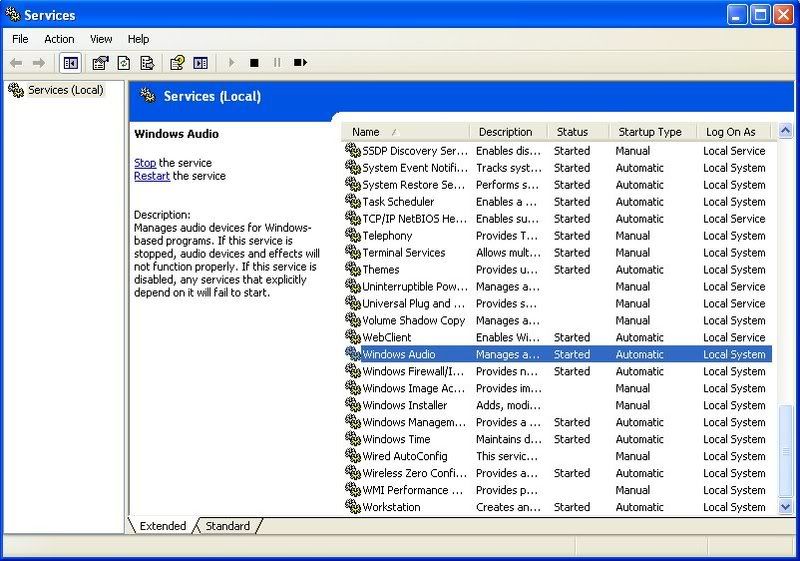This screenshot has width=800, height=561.
Task: Open the Action menu
Action: click(59, 39)
